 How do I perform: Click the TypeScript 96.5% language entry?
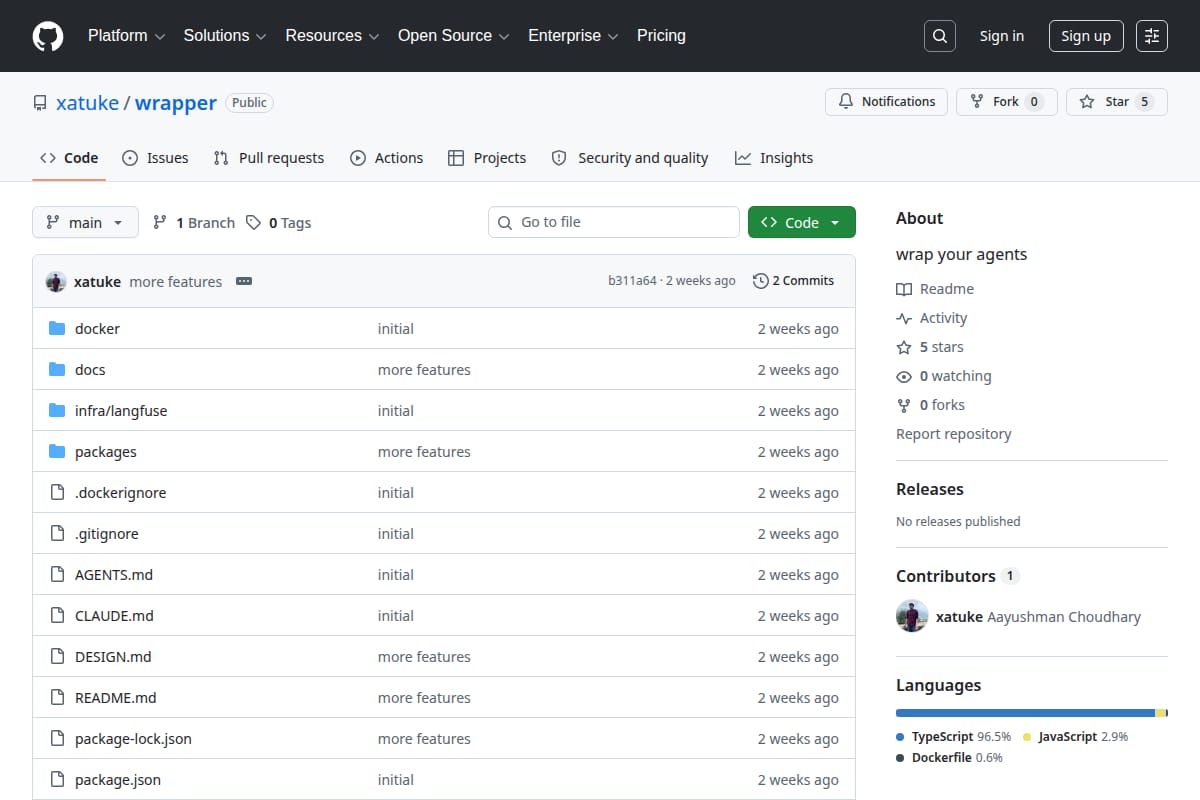(954, 737)
